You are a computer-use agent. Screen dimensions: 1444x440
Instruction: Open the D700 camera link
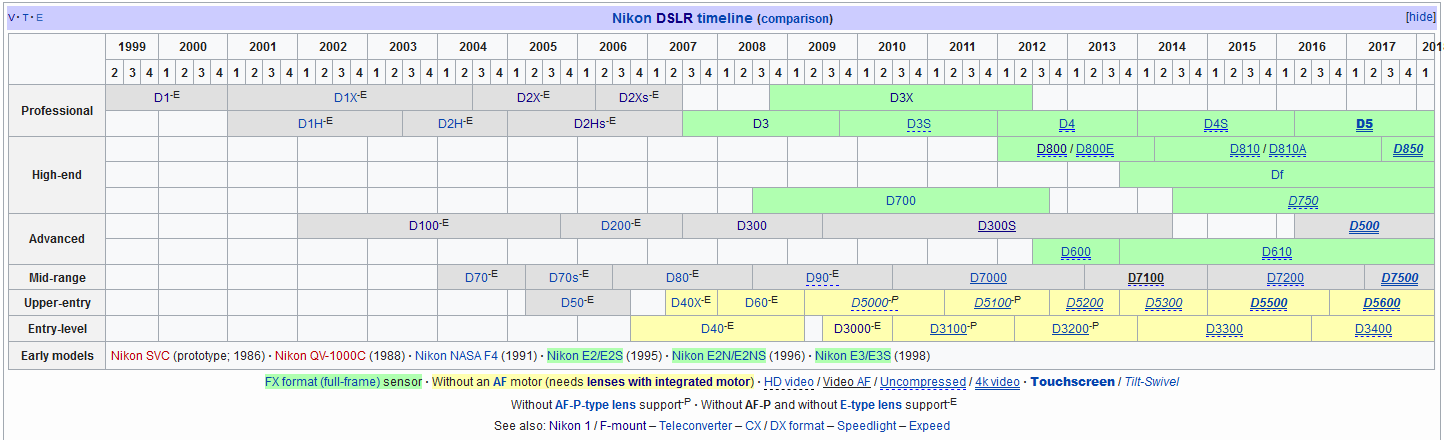[901, 201]
